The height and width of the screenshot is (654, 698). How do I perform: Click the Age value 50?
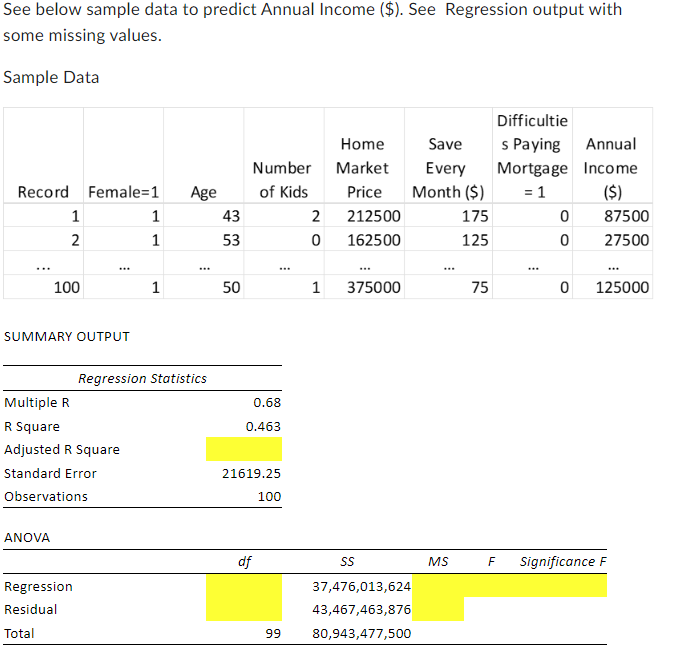tap(231, 288)
